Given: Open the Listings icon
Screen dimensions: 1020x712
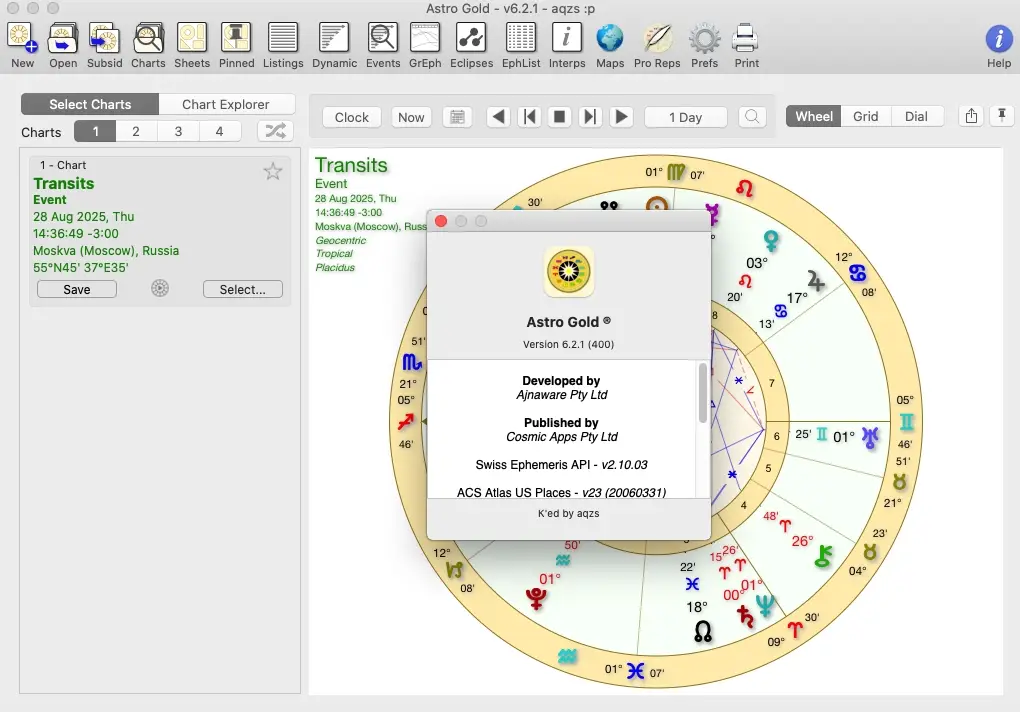Looking at the screenshot, I should click(x=283, y=38).
